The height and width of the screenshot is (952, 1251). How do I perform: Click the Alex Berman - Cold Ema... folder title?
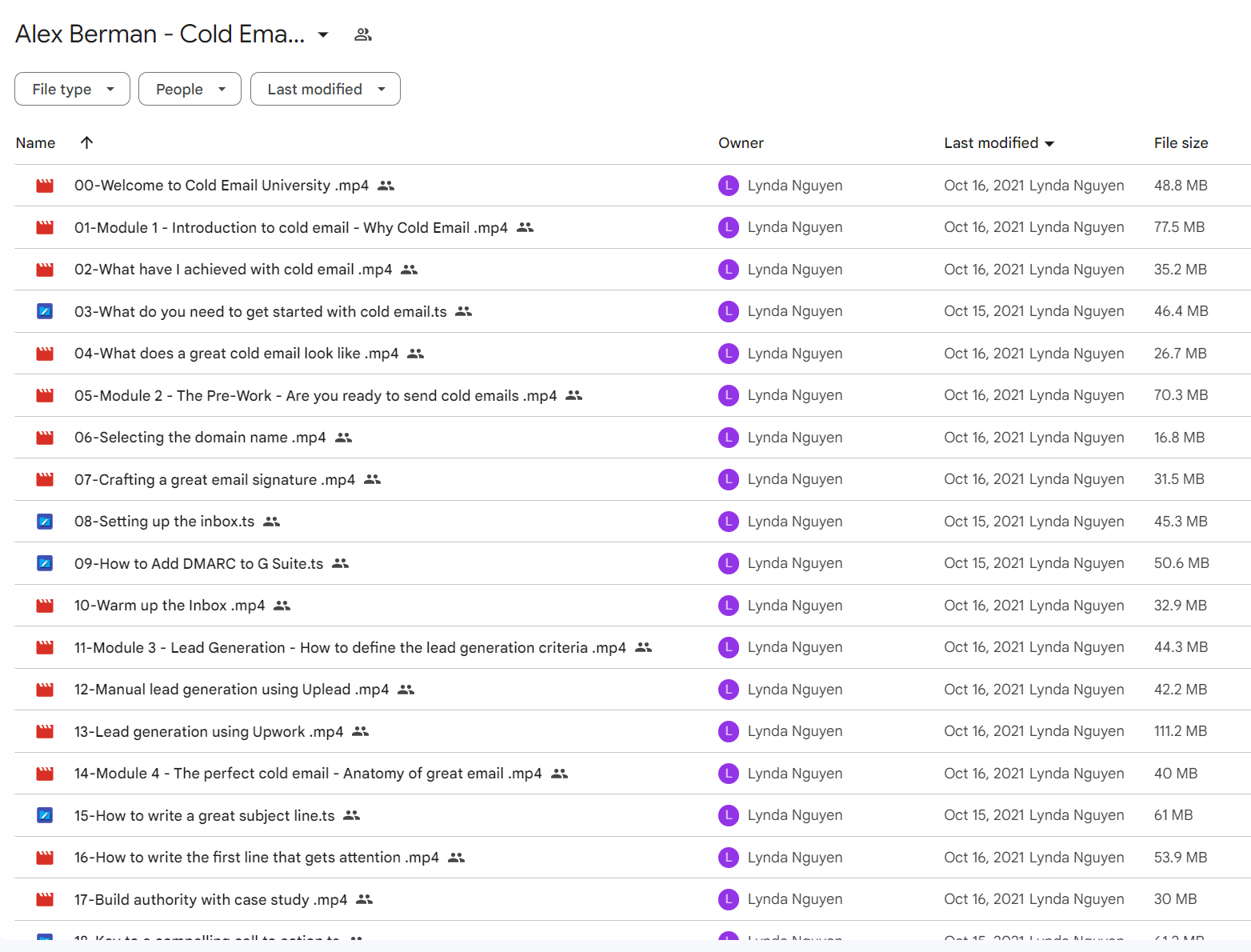160,34
